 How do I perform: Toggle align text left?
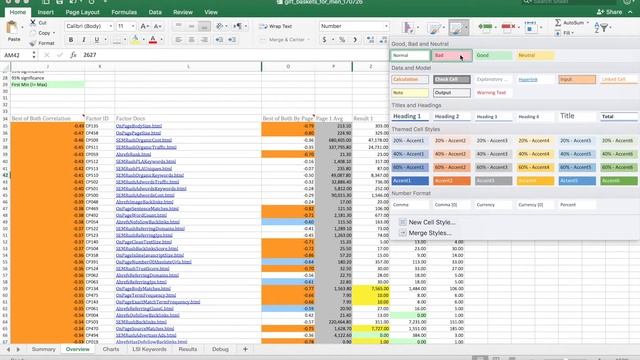tap(178, 40)
